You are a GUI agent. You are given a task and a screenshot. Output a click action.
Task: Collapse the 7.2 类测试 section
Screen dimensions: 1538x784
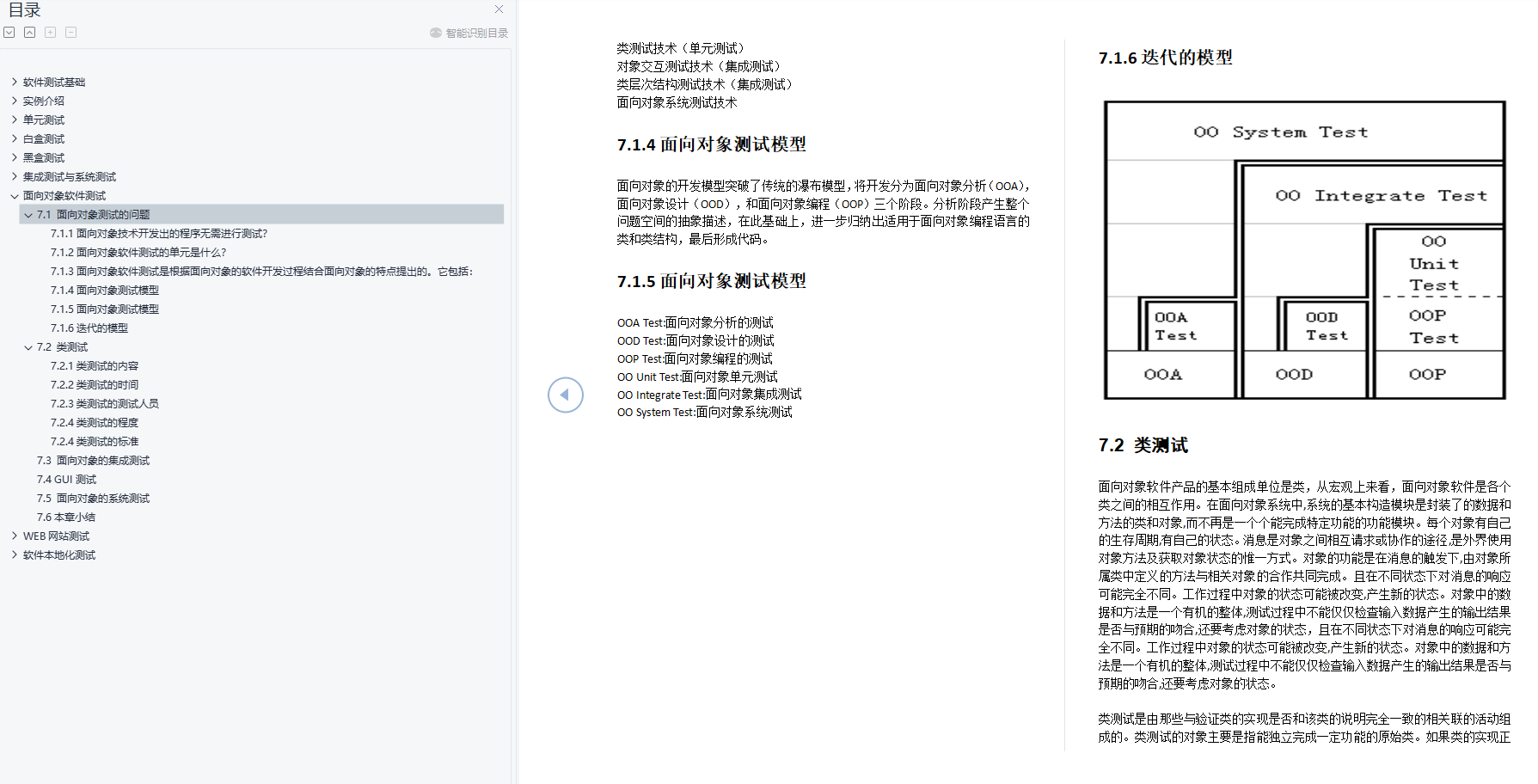(28, 346)
